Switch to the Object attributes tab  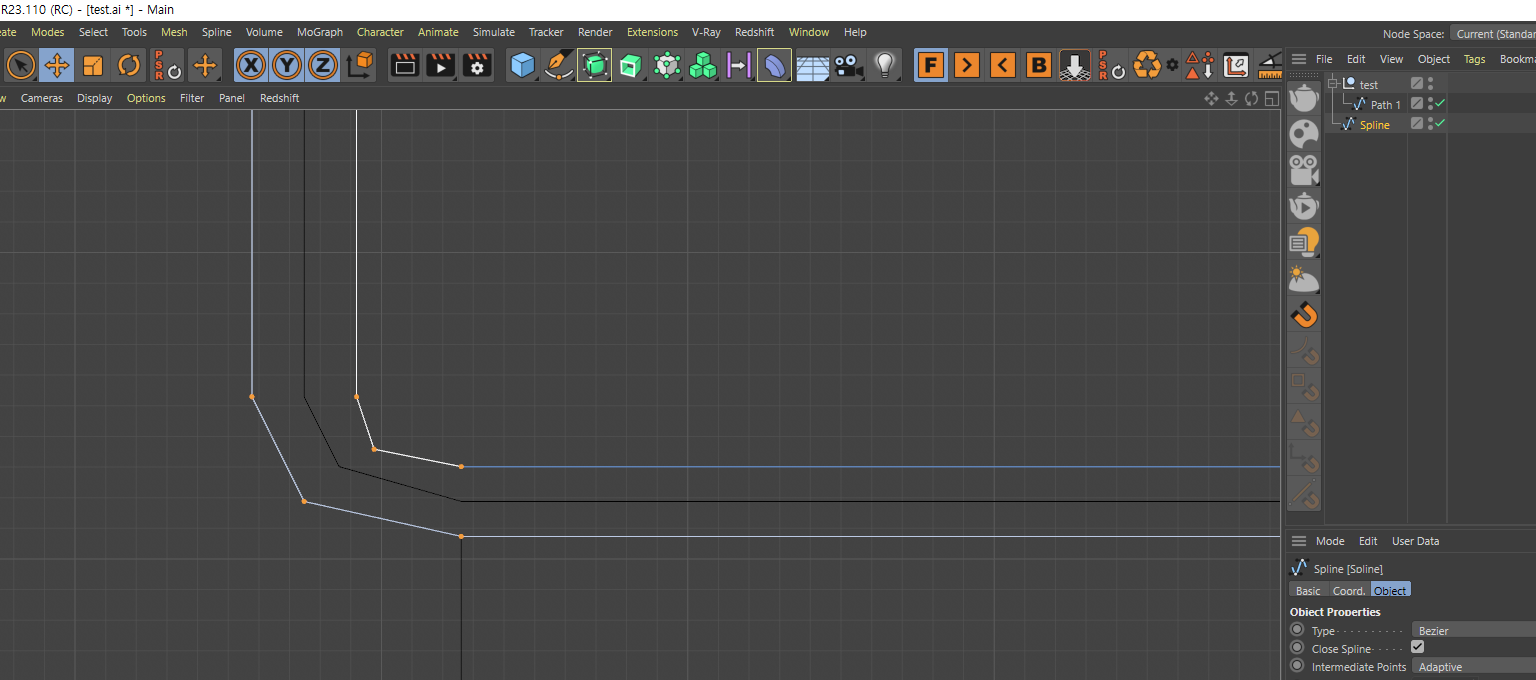tap(1390, 590)
